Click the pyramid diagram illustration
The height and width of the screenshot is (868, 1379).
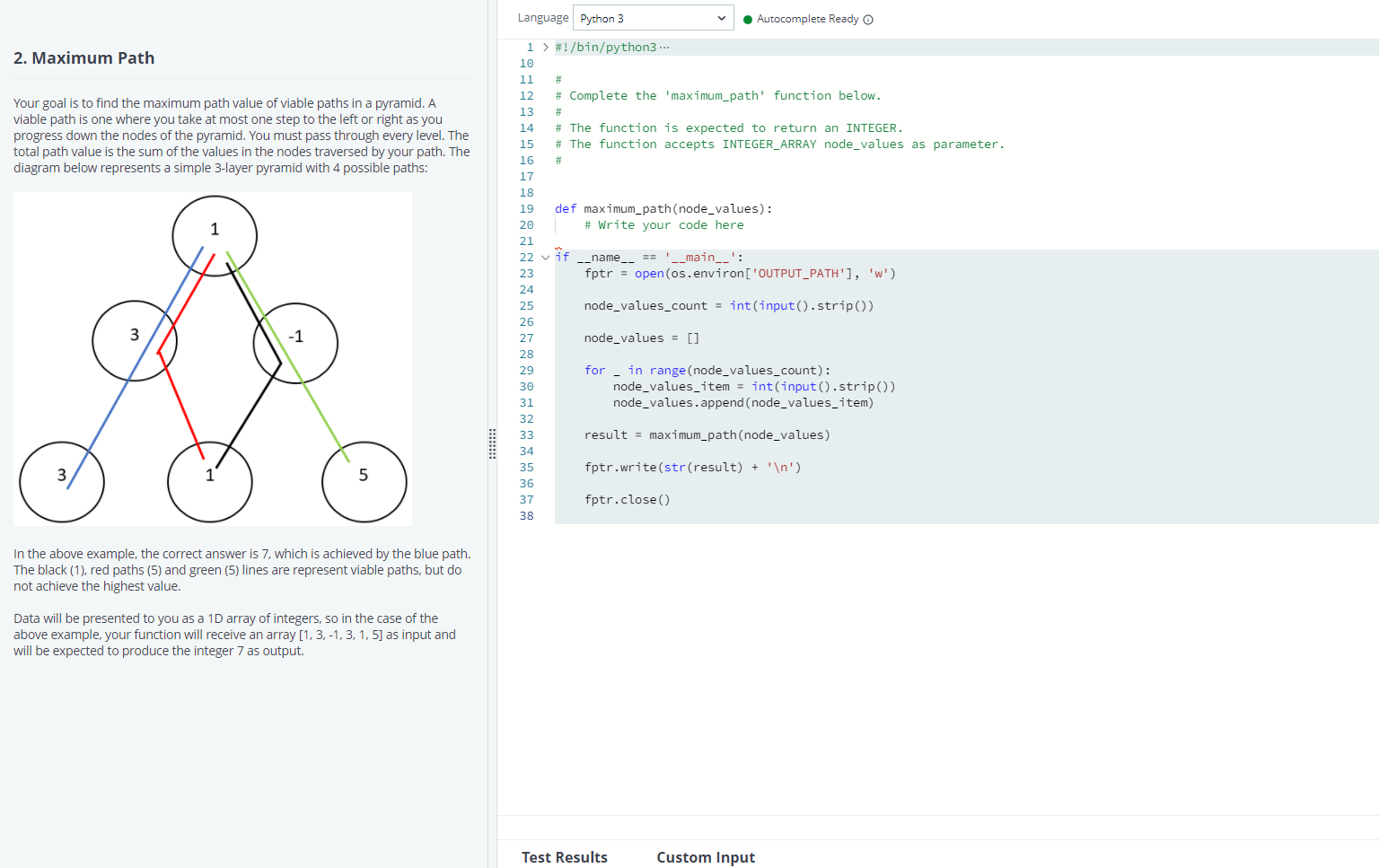[213, 357]
